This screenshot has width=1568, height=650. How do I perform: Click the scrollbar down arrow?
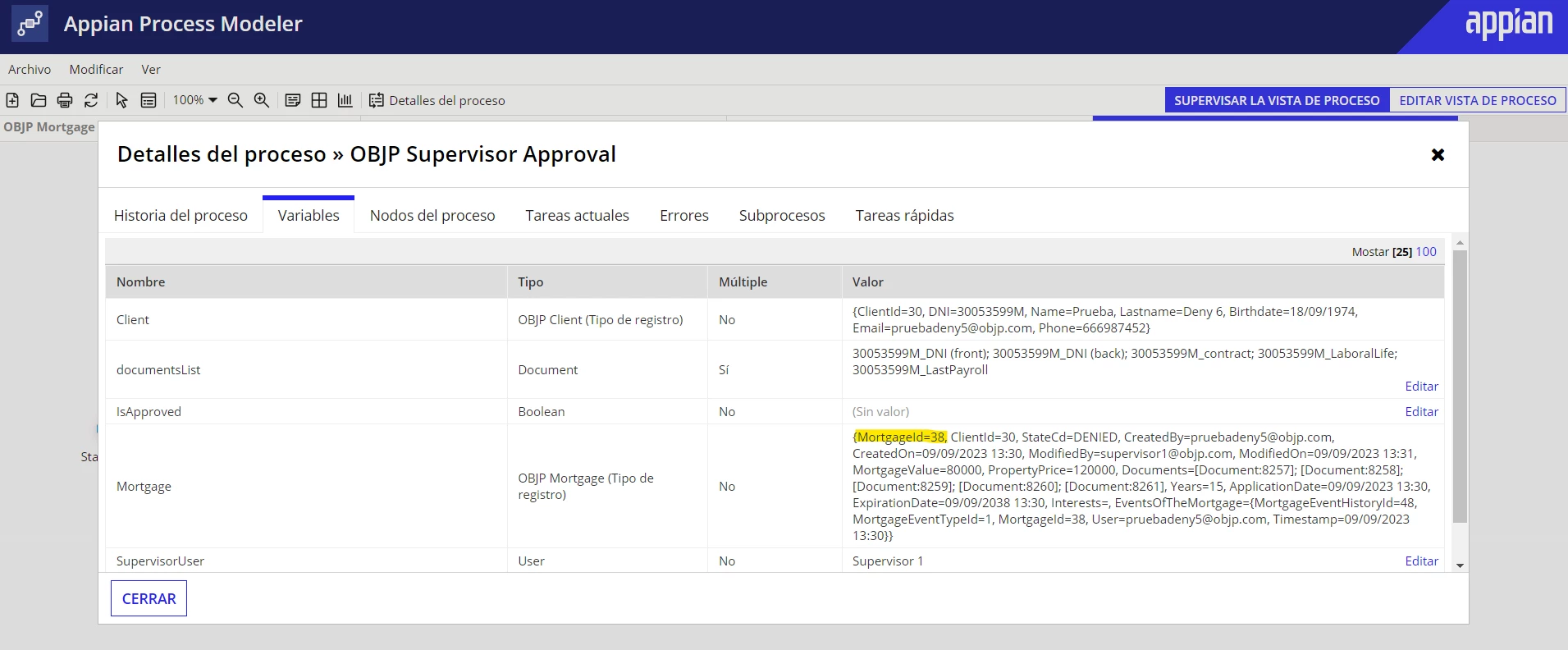click(x=1460, y=565)
